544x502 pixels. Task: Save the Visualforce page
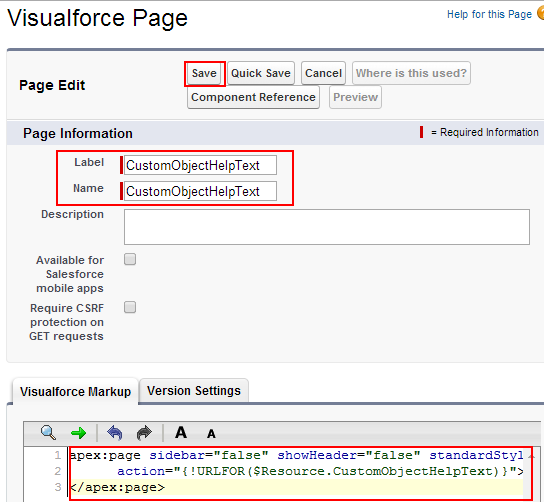pyautogui.click(x=204, y=73)
